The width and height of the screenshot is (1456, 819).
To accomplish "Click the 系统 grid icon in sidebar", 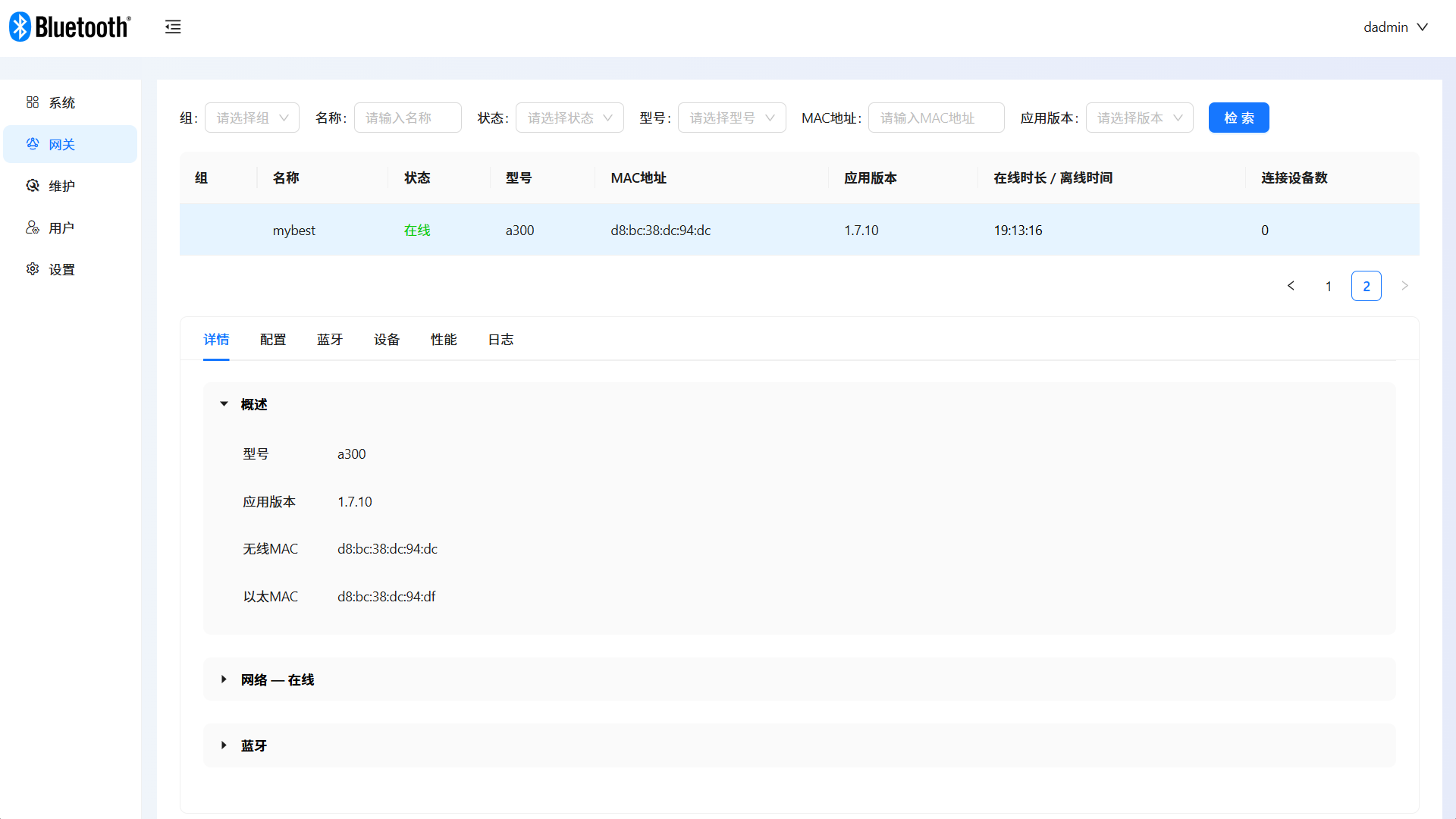I will [33, 102].
